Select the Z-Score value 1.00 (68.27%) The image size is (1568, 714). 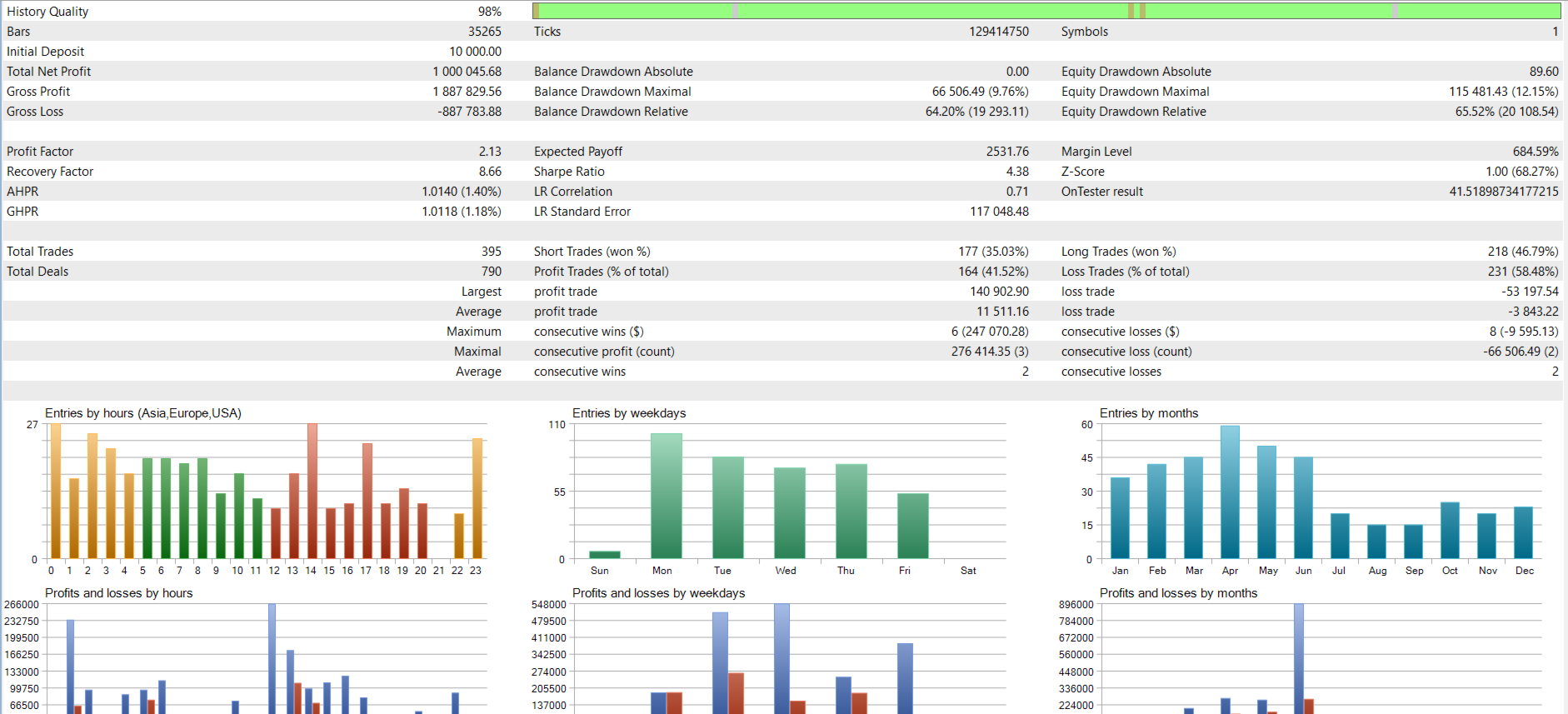click(1521, 172)
